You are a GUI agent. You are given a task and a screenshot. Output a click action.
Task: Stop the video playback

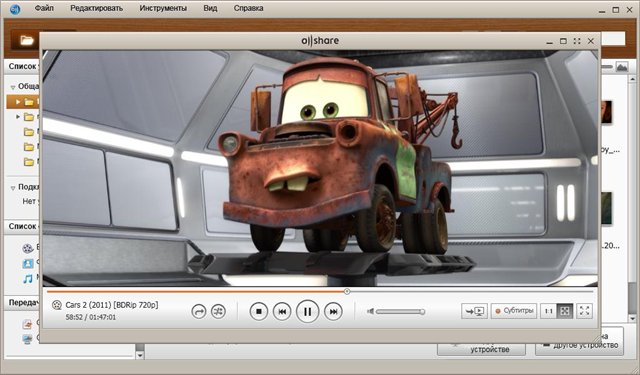(259, 312)
